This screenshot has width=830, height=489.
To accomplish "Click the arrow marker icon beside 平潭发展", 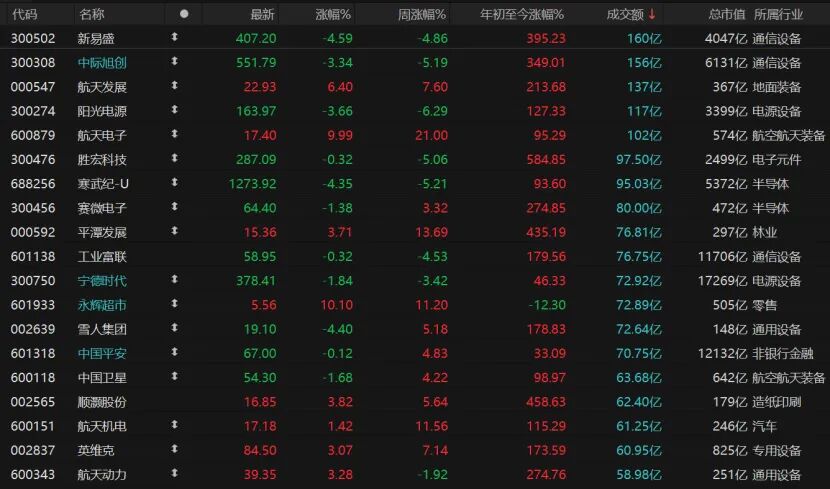I will click(x=175, y=232).
